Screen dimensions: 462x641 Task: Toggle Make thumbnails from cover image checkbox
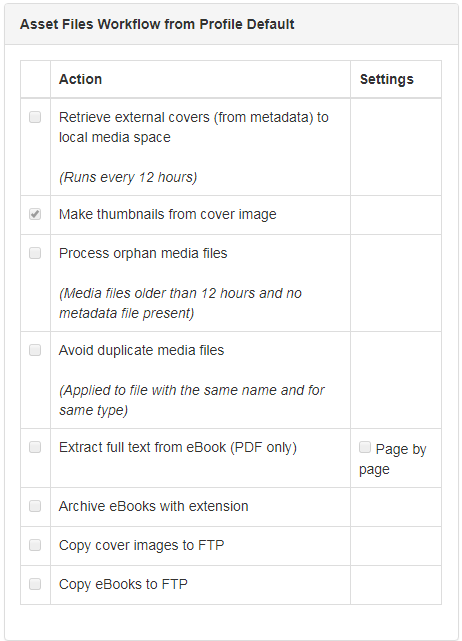point(35,214)
